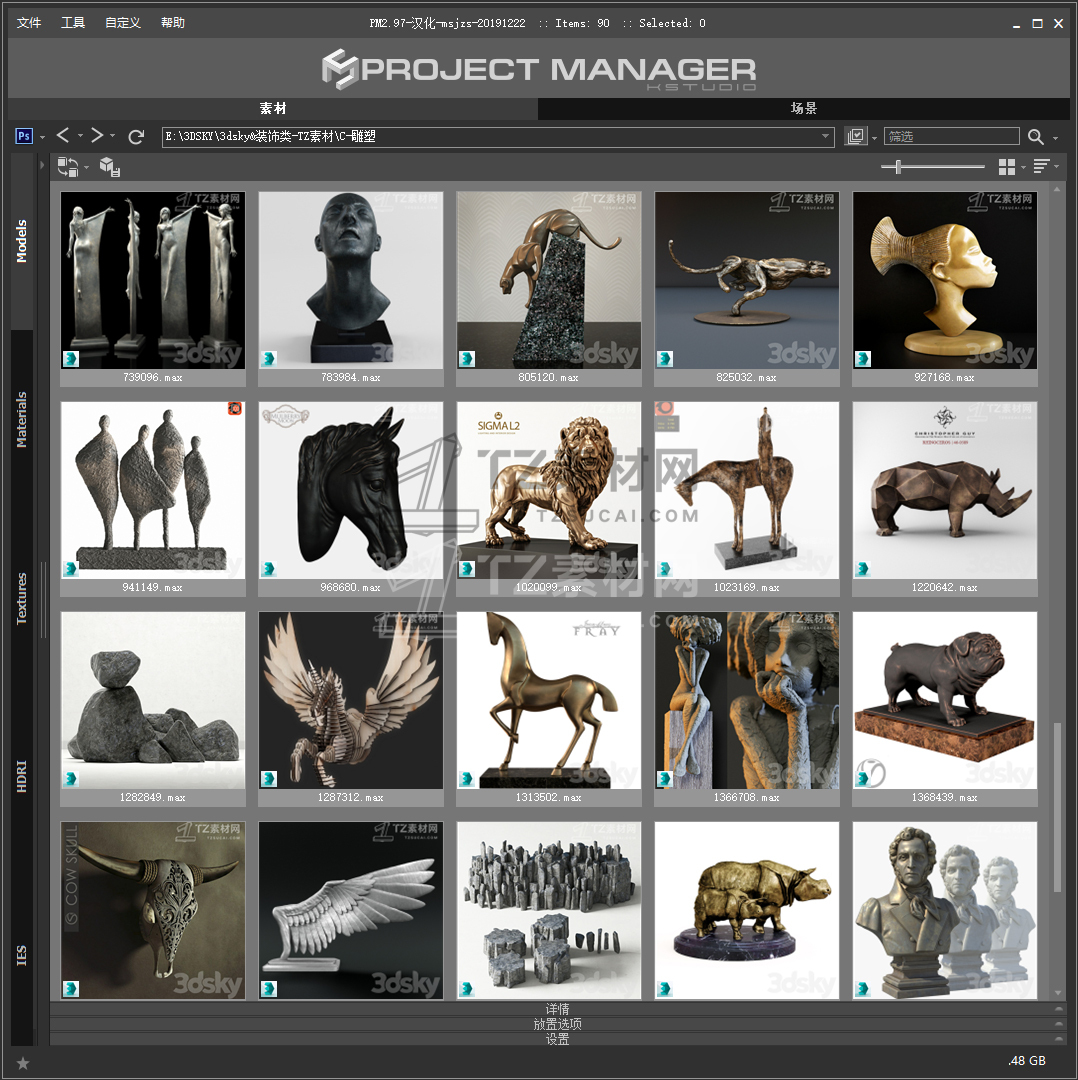Open the 工具 menu
The image size is (1078, 1080).
[x=73, y=23]
